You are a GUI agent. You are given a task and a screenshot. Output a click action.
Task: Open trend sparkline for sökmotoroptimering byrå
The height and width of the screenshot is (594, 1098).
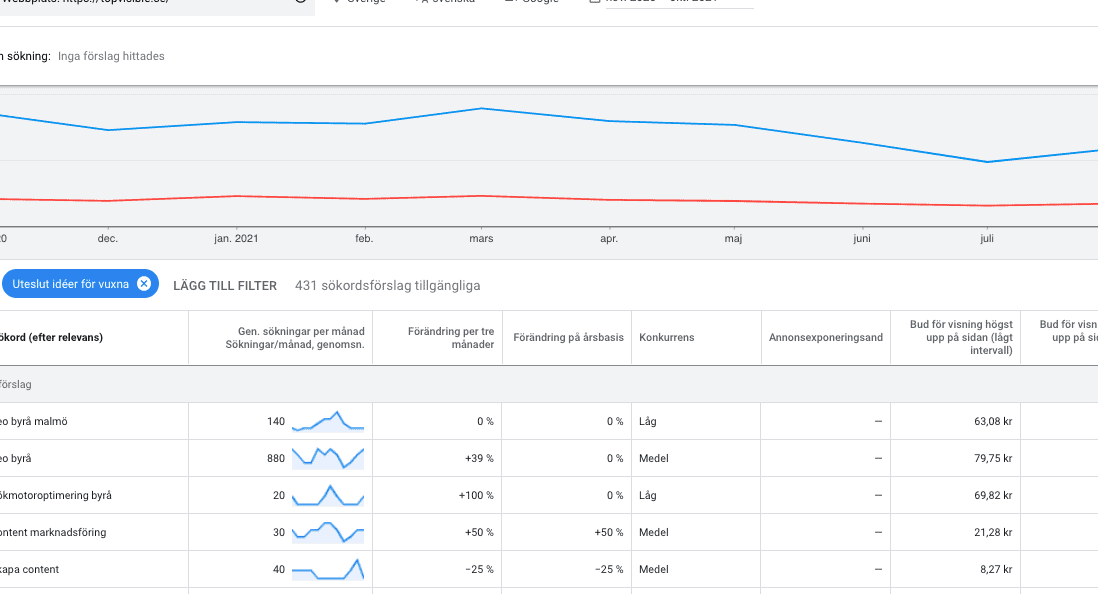(328, 495)
